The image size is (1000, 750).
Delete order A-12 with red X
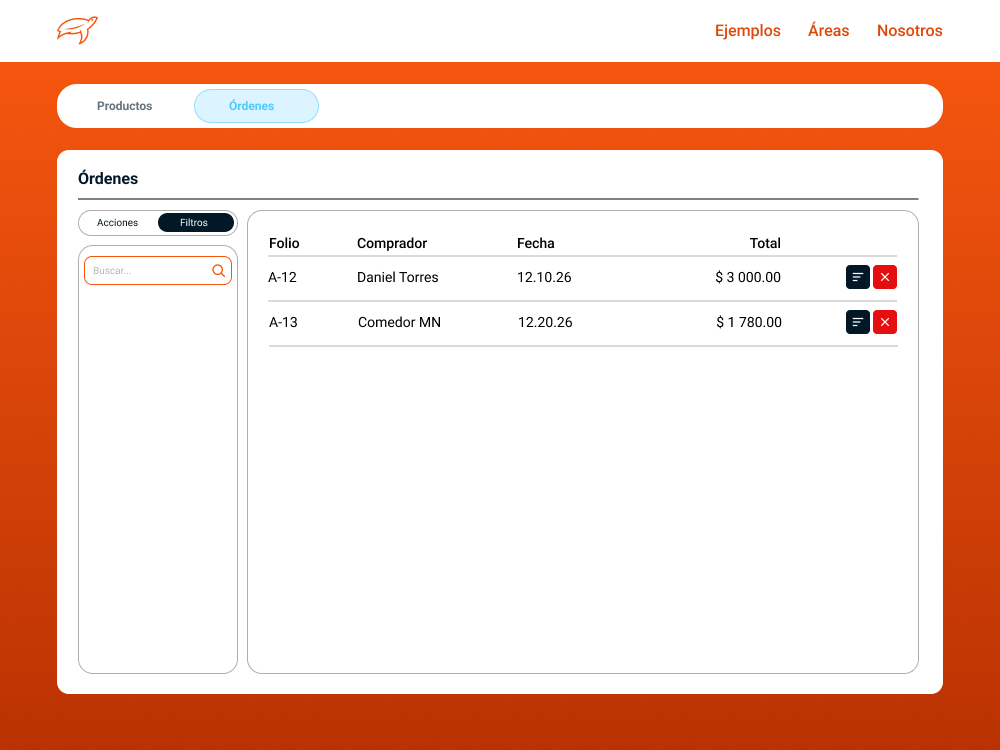[x=885, y=277]
